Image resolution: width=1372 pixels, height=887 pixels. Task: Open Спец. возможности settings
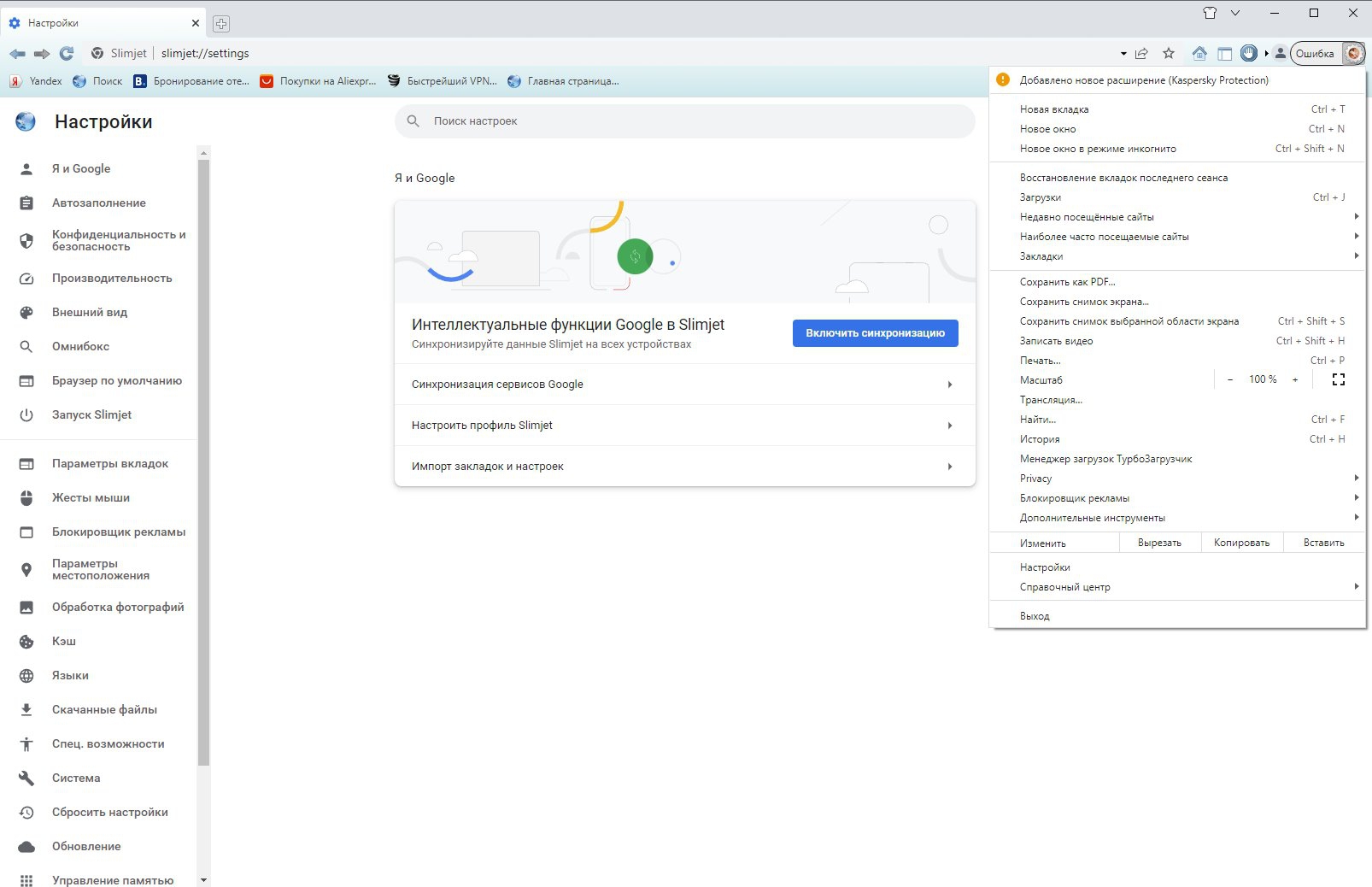(98, 743)
